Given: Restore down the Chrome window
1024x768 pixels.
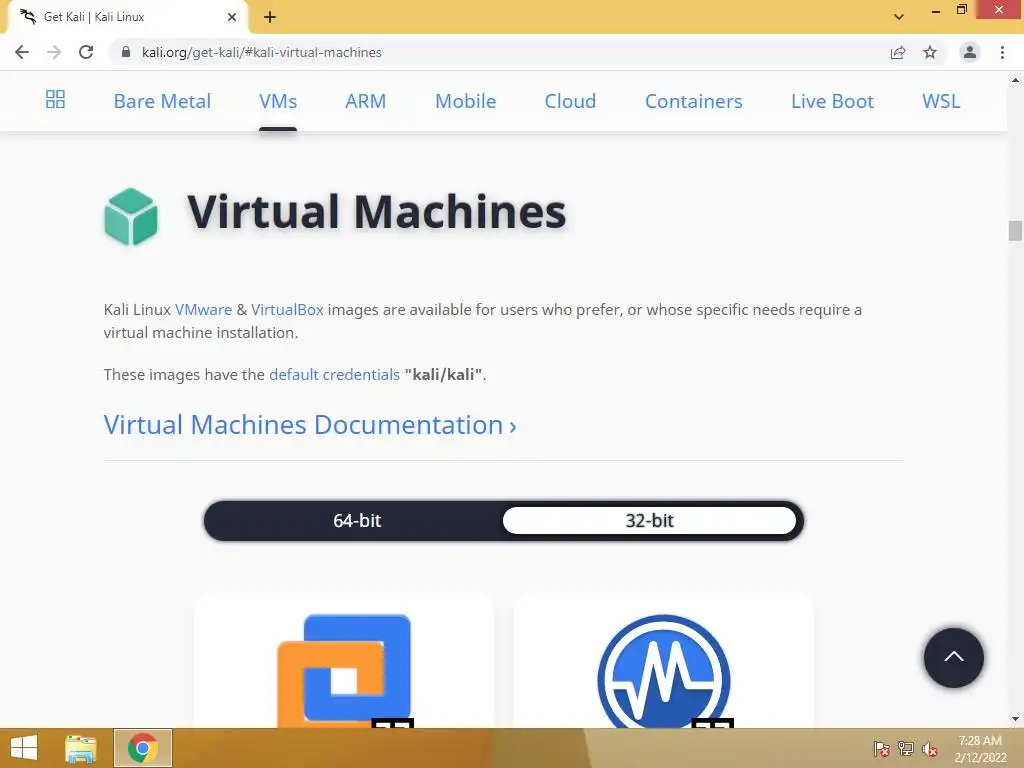Looking at the screenshot, I should (x=962, y=9).
